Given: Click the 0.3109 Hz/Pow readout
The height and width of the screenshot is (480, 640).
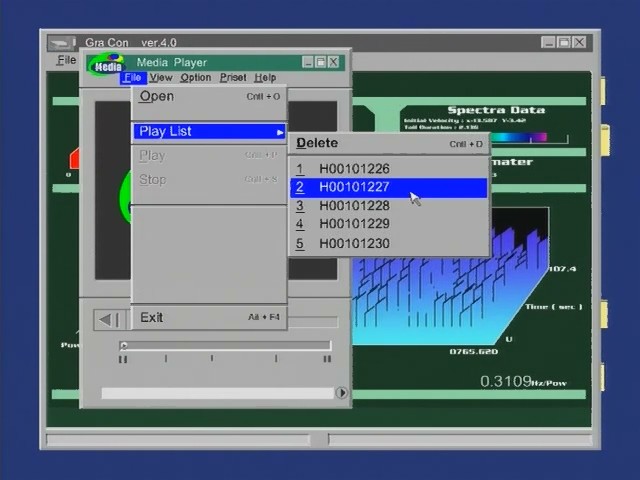Looking at the screenshot, I should (523, 382).
